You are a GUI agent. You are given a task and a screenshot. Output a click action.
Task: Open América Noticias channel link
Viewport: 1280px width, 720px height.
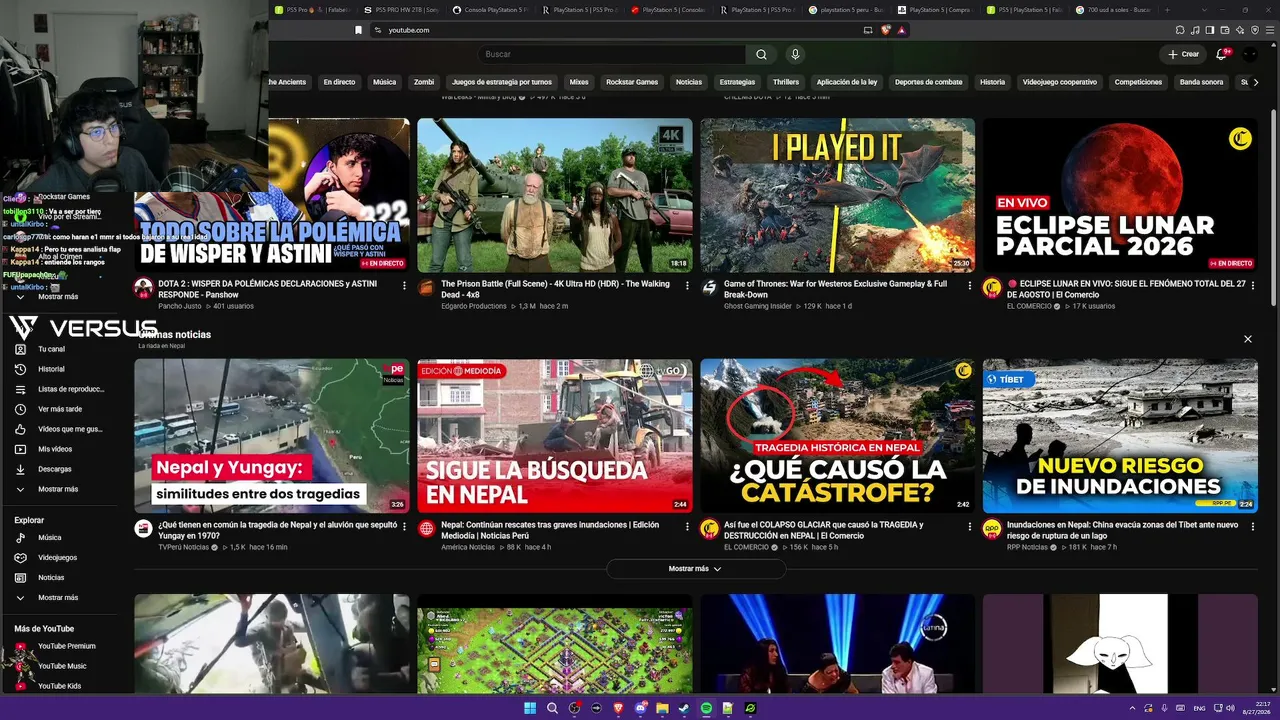[x=468, y=547]
